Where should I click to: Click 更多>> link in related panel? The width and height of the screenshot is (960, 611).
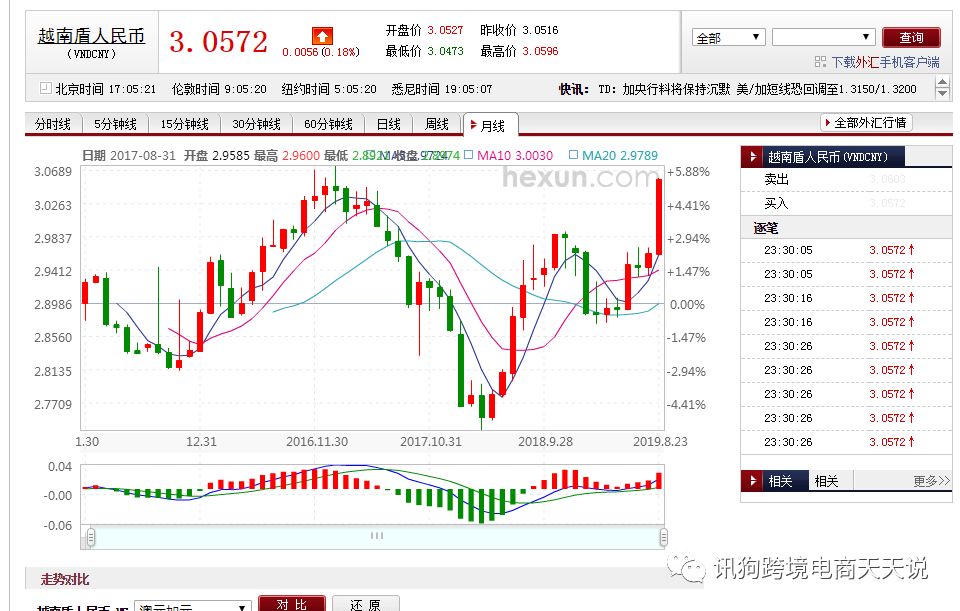pyautogui.click(x=931, y=481)
